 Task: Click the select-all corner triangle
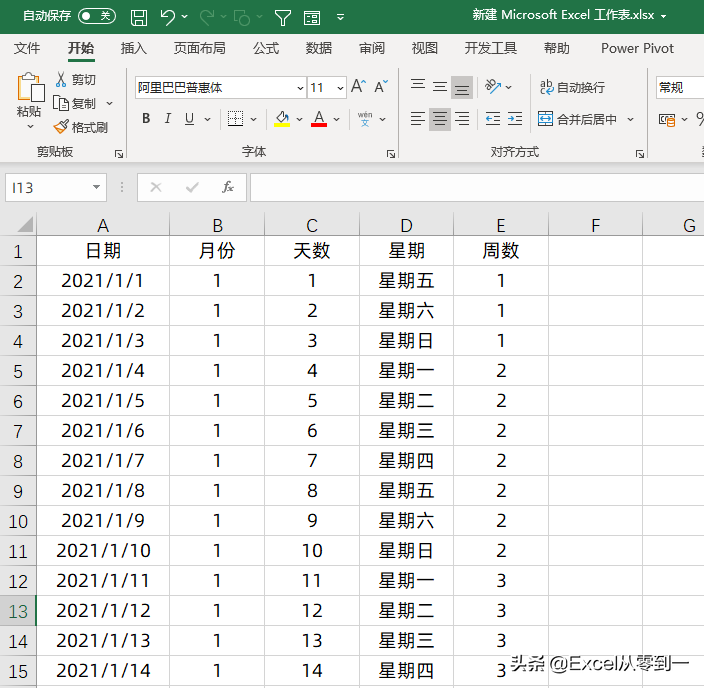click(x=24, y=224)
